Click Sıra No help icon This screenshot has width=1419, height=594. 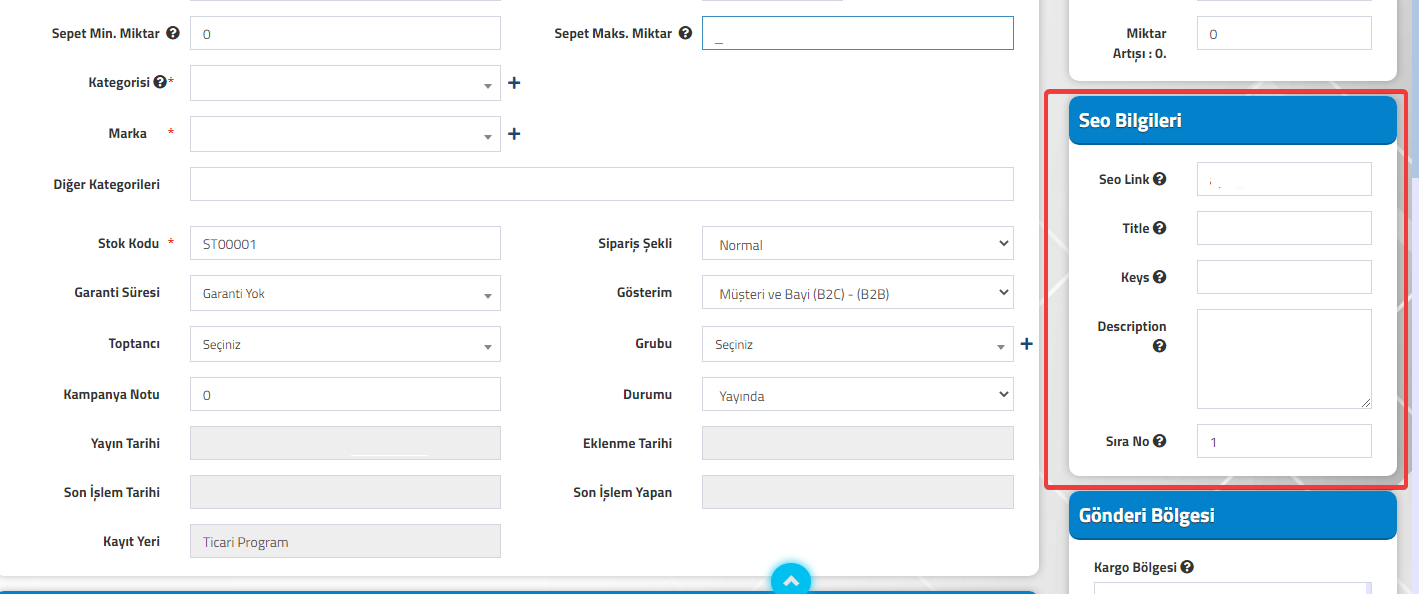(x=1160, y=441)
